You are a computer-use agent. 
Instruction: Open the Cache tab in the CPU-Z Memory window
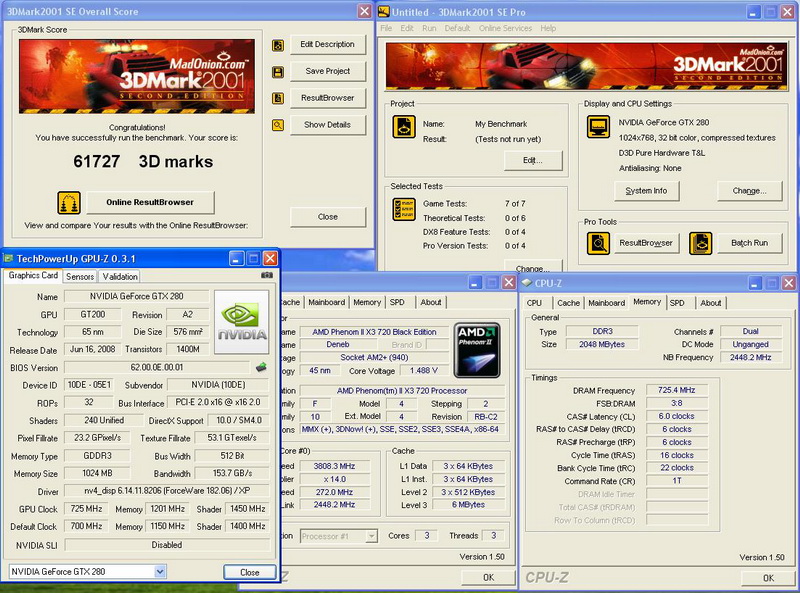(x=568, y=303)
